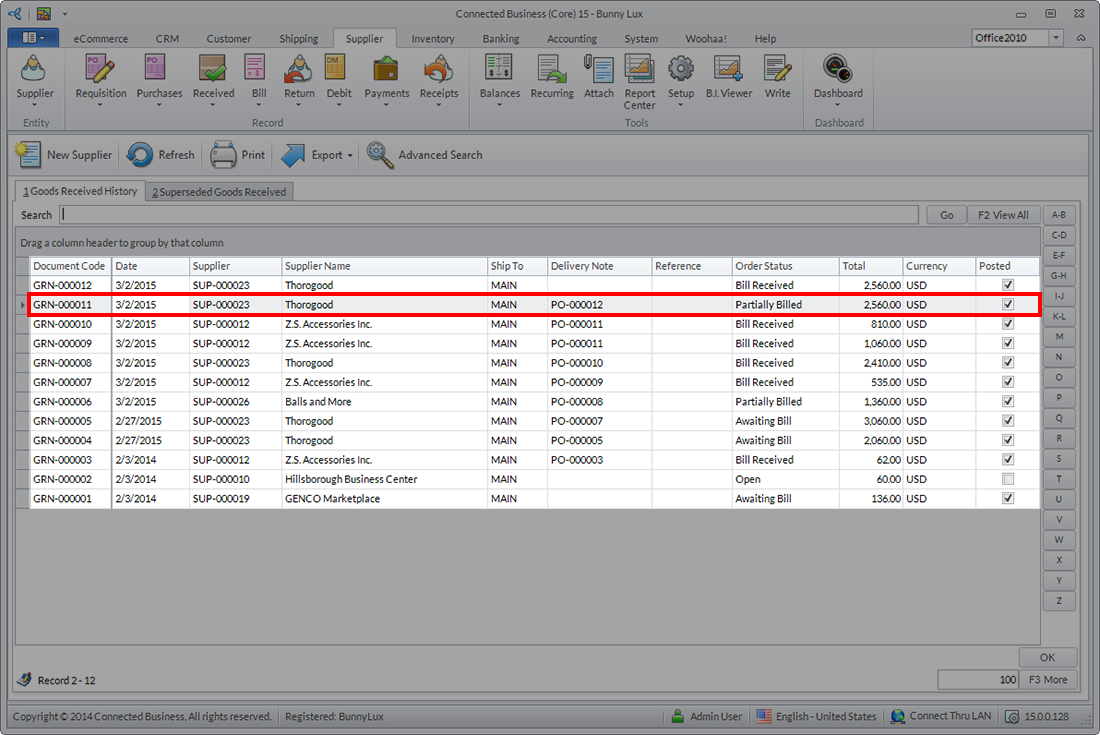The width and height of the screenshot is (1100, 735).
Task: Click into the Search text field
Action: click(488, 215)
